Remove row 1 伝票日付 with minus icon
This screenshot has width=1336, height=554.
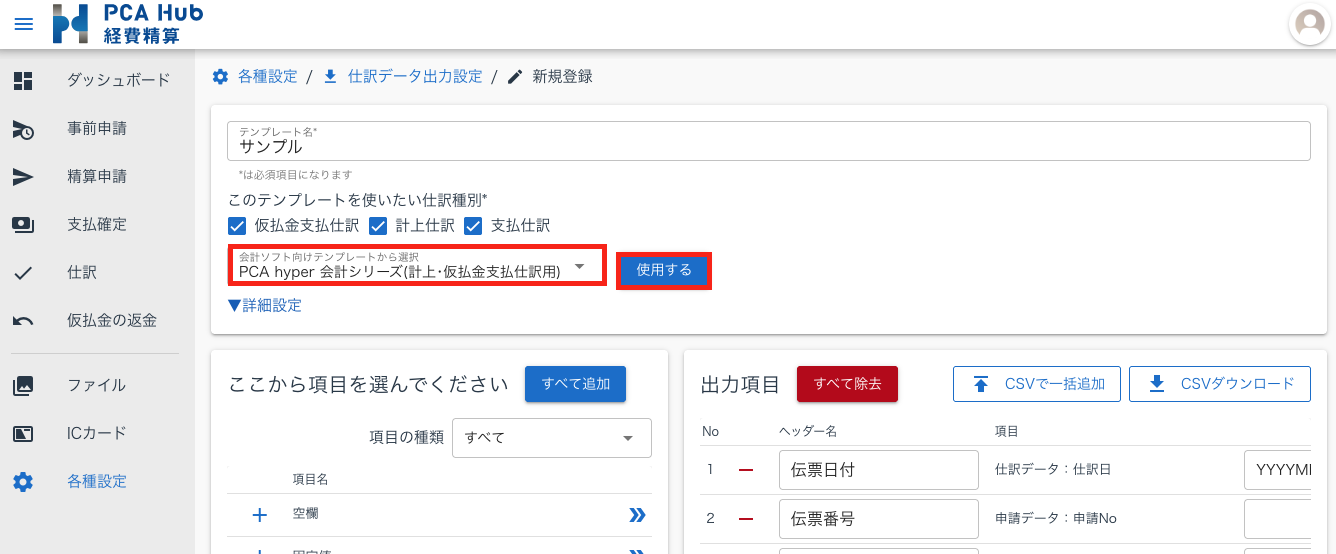pos(745,469)
